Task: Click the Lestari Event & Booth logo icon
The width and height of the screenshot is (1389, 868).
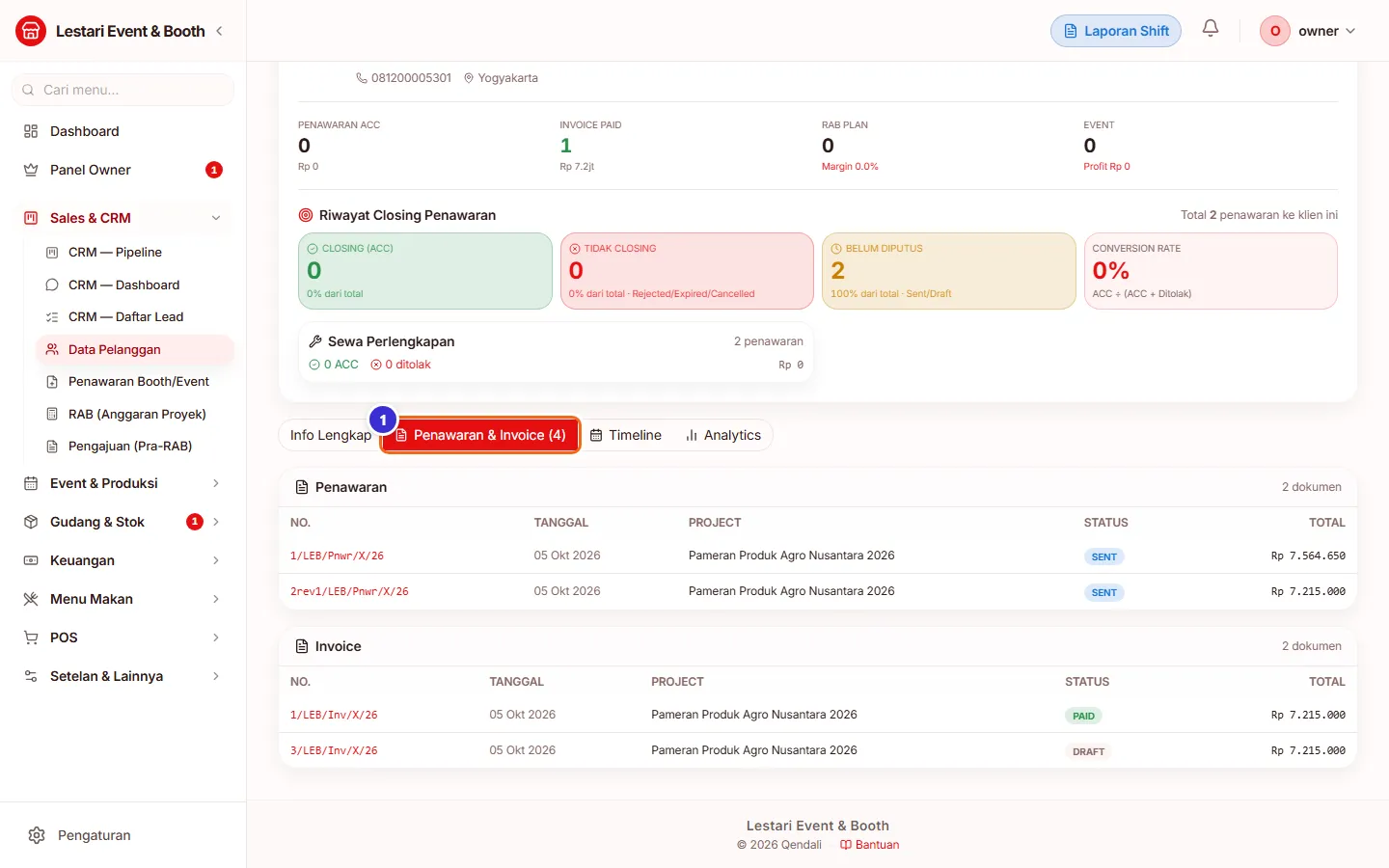Action: click(x=31, y=31)
